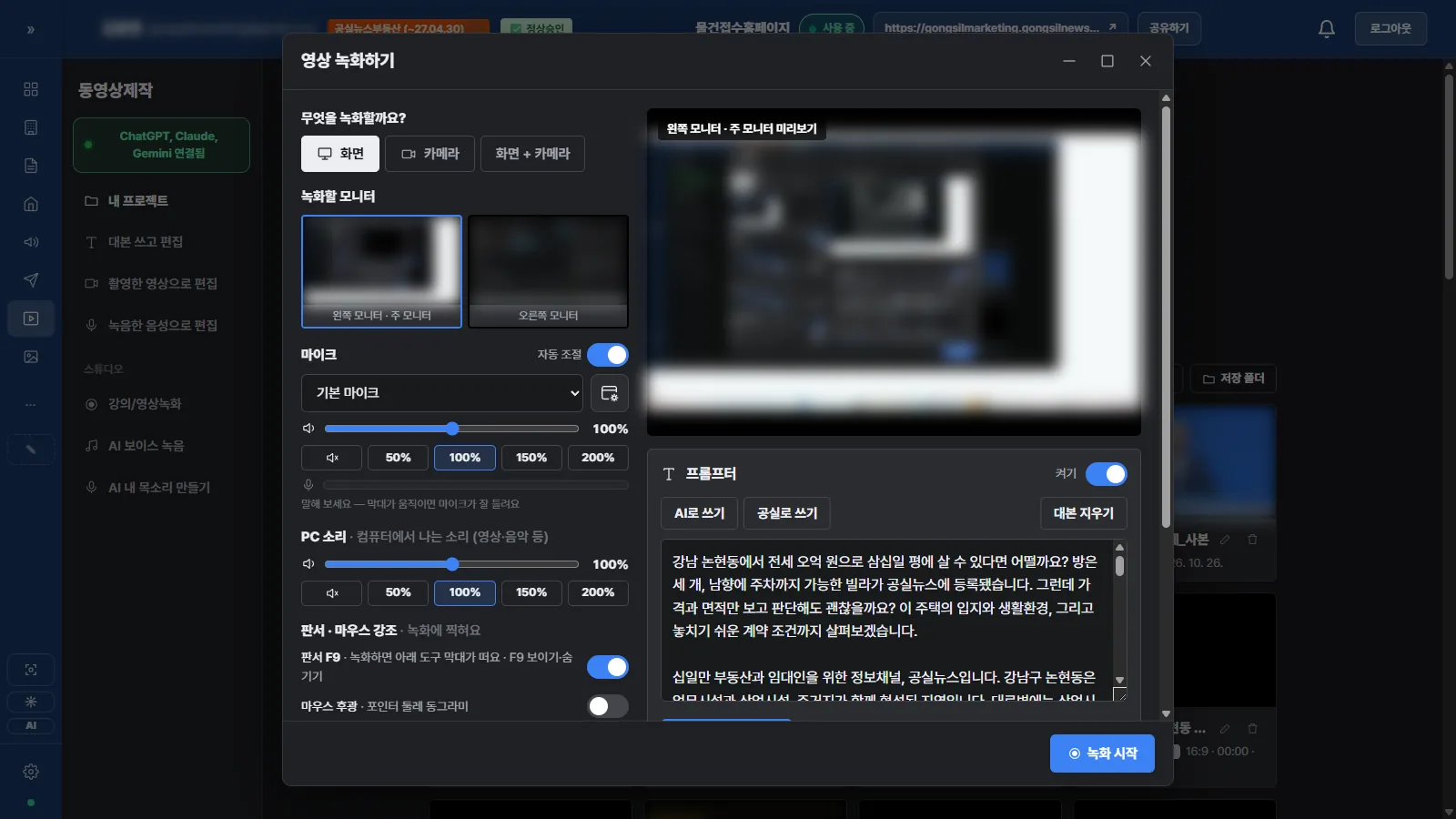Click the 녹화 시작 button
Screen dimensions: 1456x819
[x=1102, y=753]
